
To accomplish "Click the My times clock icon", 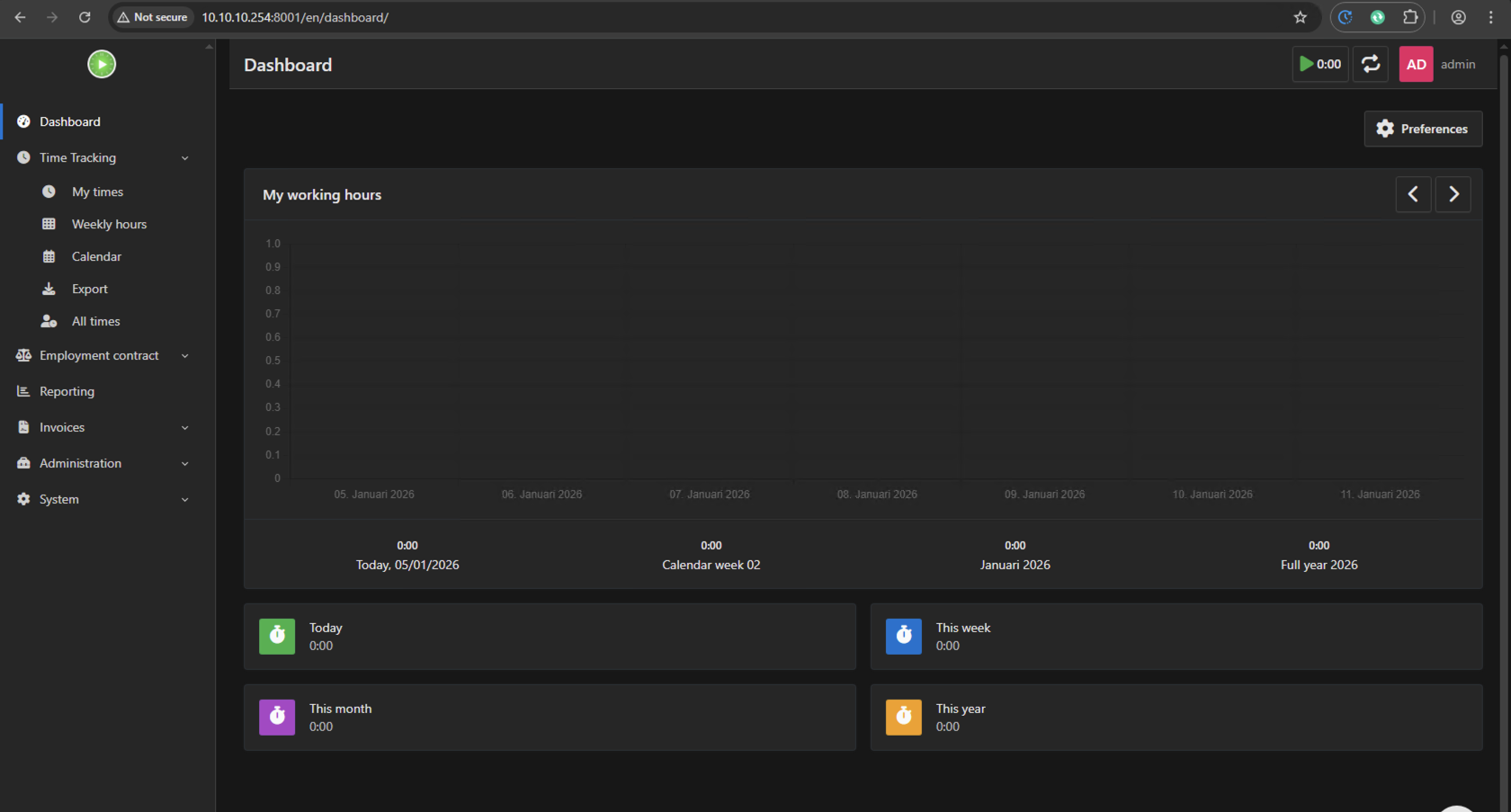I will coord(49,192).
